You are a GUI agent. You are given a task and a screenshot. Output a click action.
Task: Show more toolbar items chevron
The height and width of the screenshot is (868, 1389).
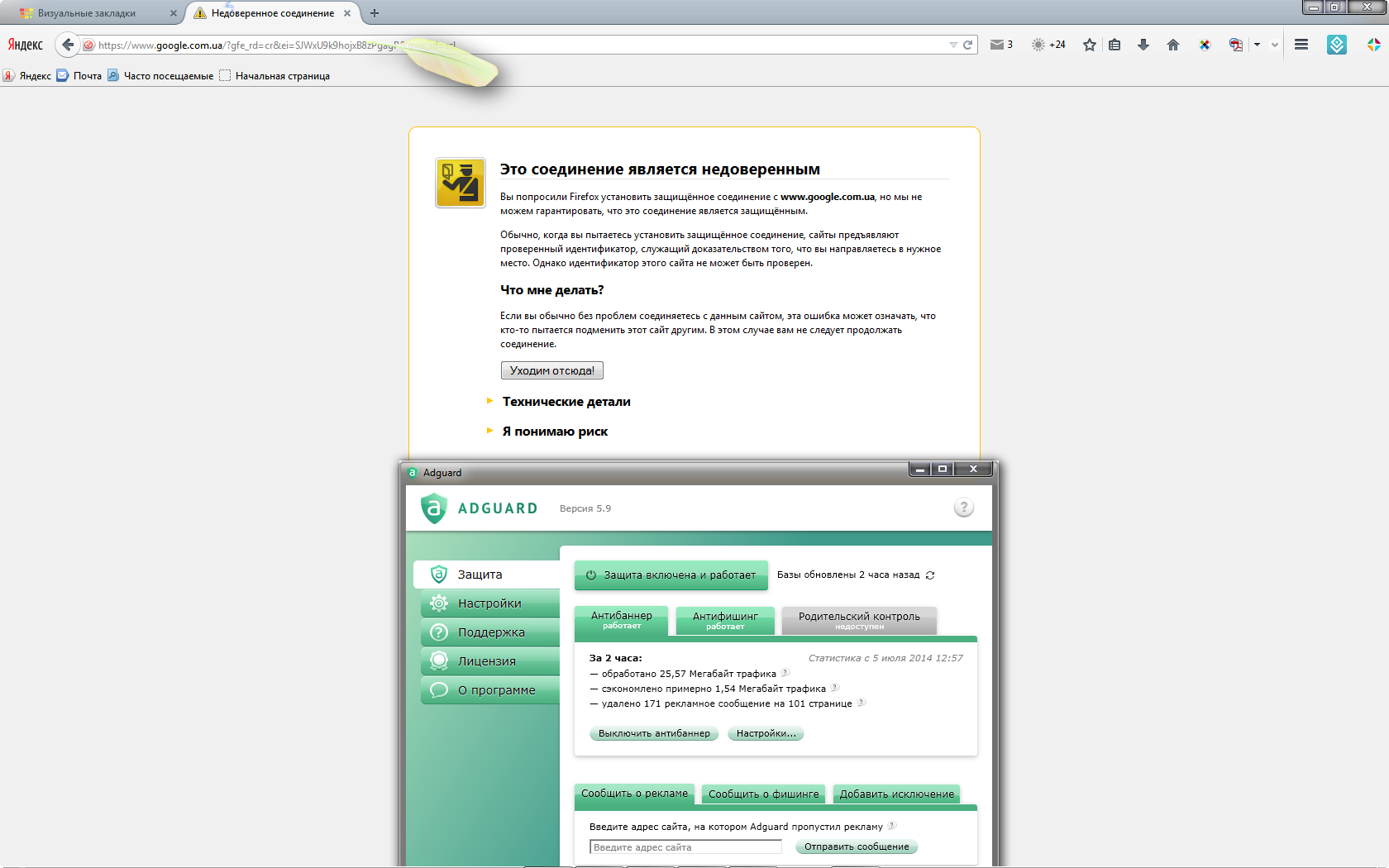[1275, 45]
